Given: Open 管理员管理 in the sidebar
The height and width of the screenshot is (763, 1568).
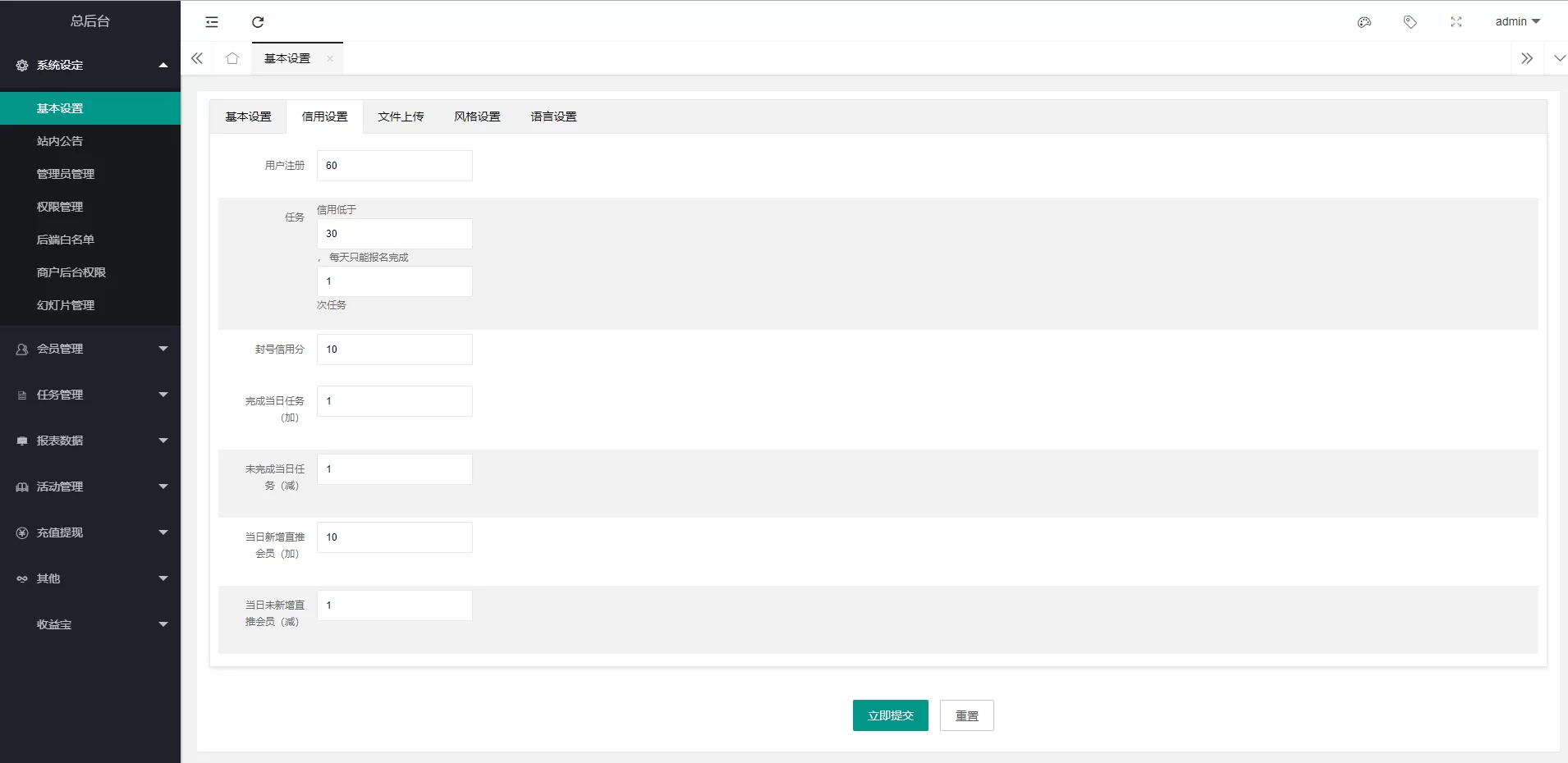Looking at the screenshot, I should point(90,174).
